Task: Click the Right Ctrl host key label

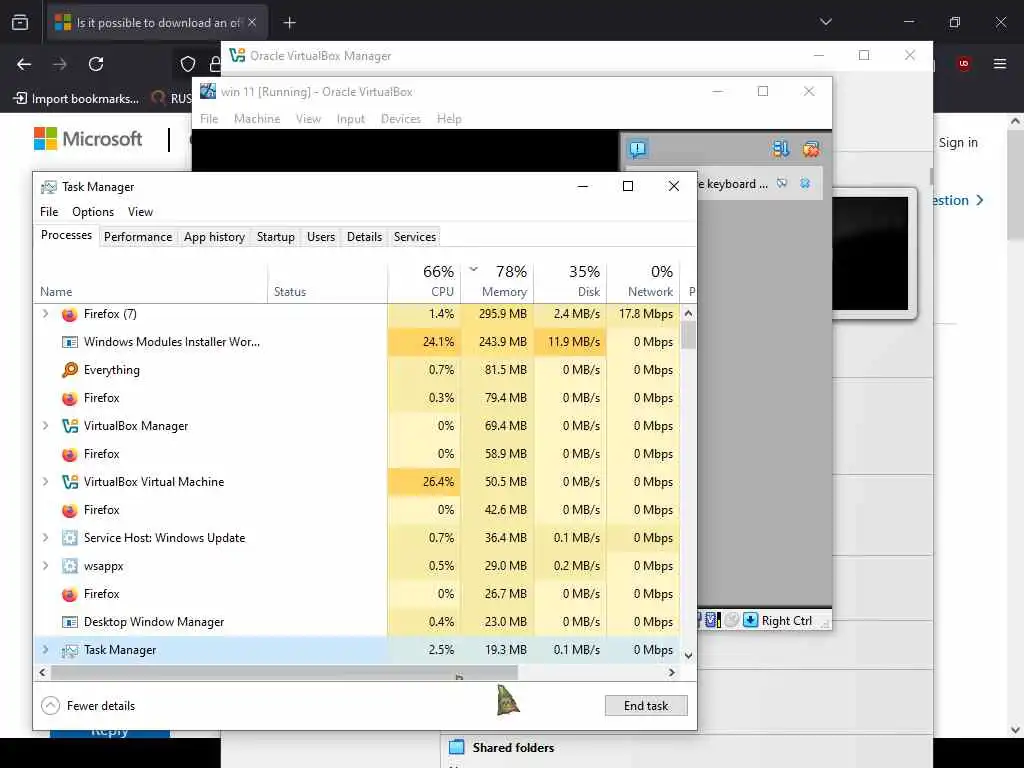Action: click(x=787, y=620)
